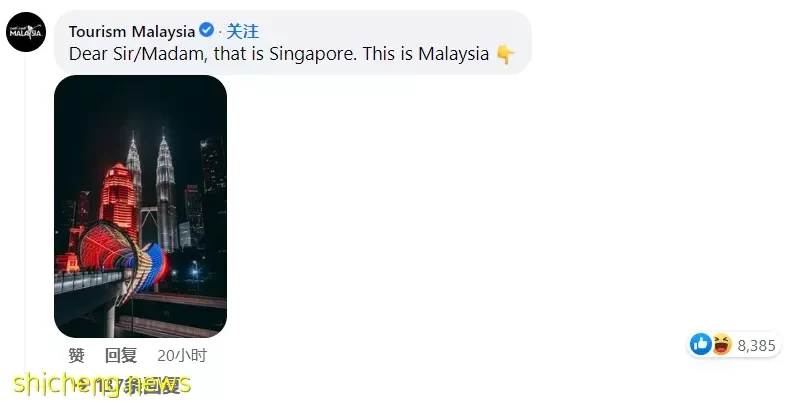This screenshot has width=793, height=403.
Task: Like the comment with the 赞 button
Action: [x=76, y=355]
